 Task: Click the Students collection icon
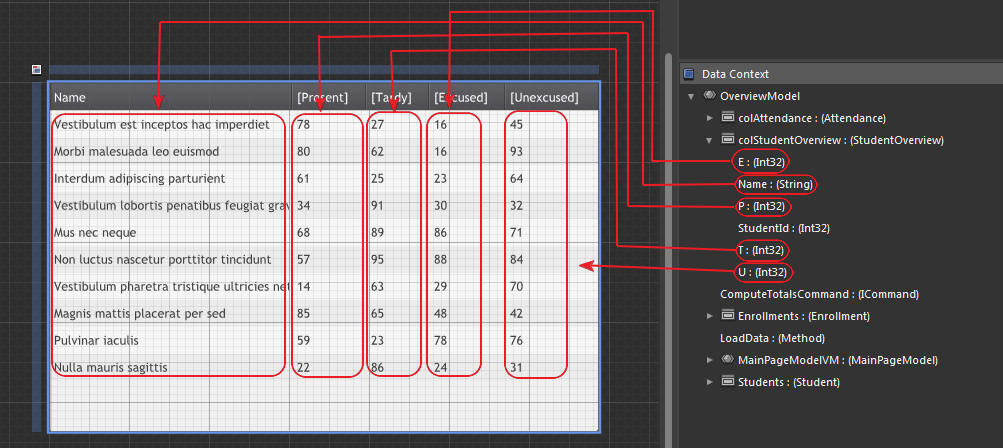tap(727, 382)
